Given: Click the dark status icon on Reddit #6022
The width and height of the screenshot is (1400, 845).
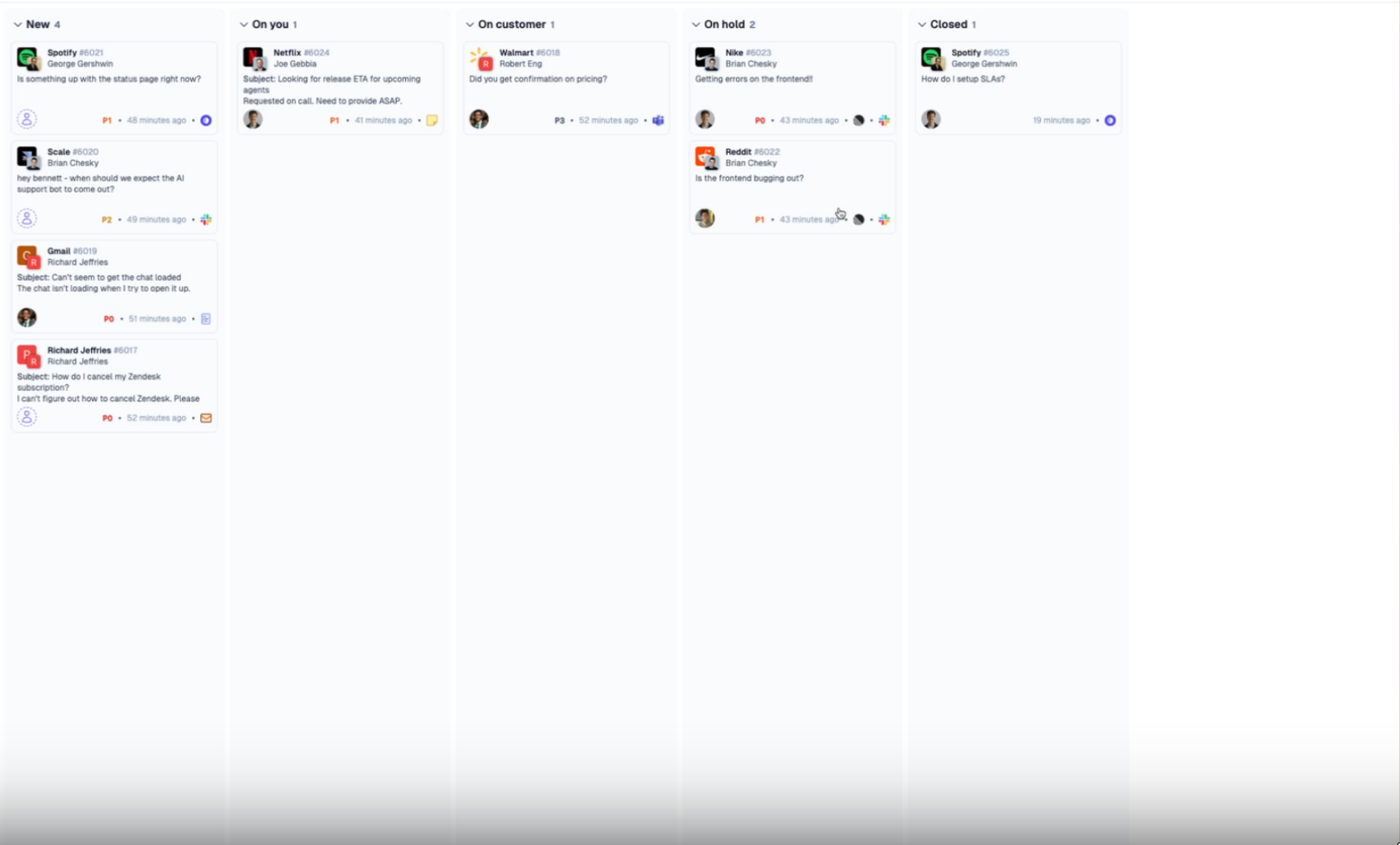Looking at the screenshot, I should pyautogui.click(x=858, y=219).
